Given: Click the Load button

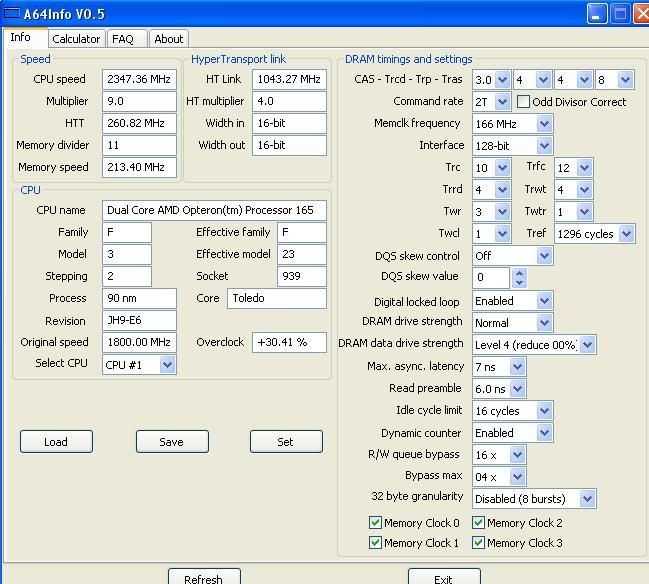Looking at the screenshot, I should 56,441.
